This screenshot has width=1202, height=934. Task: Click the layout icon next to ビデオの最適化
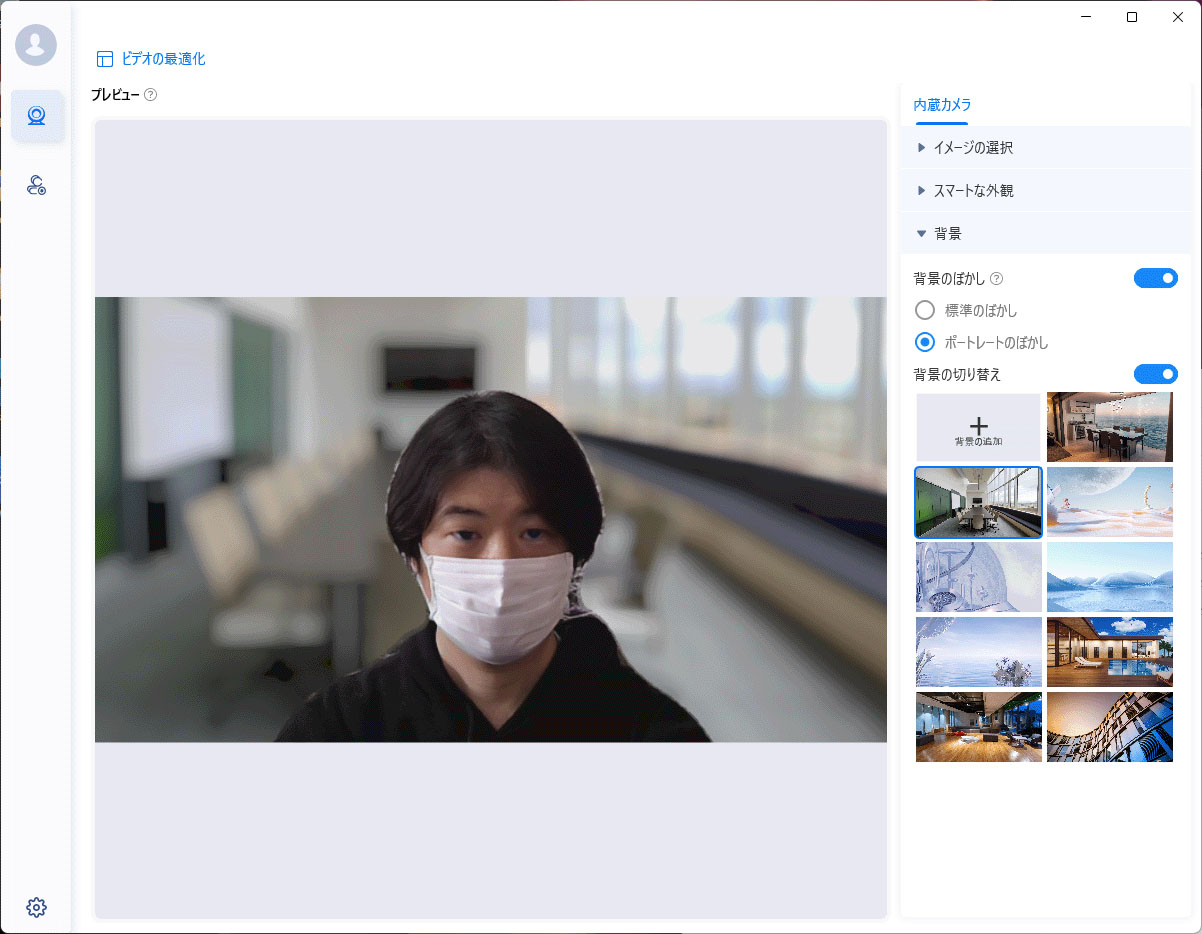[105, 58]
